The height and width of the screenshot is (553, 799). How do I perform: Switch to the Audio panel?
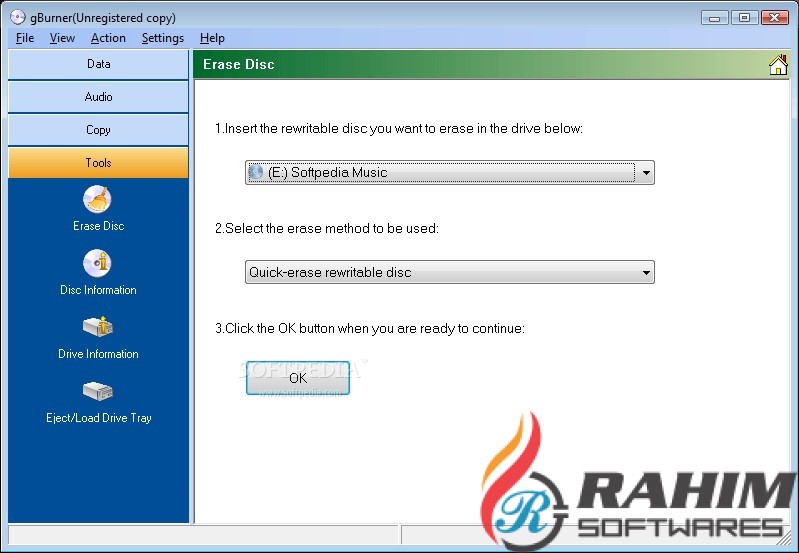98,97
